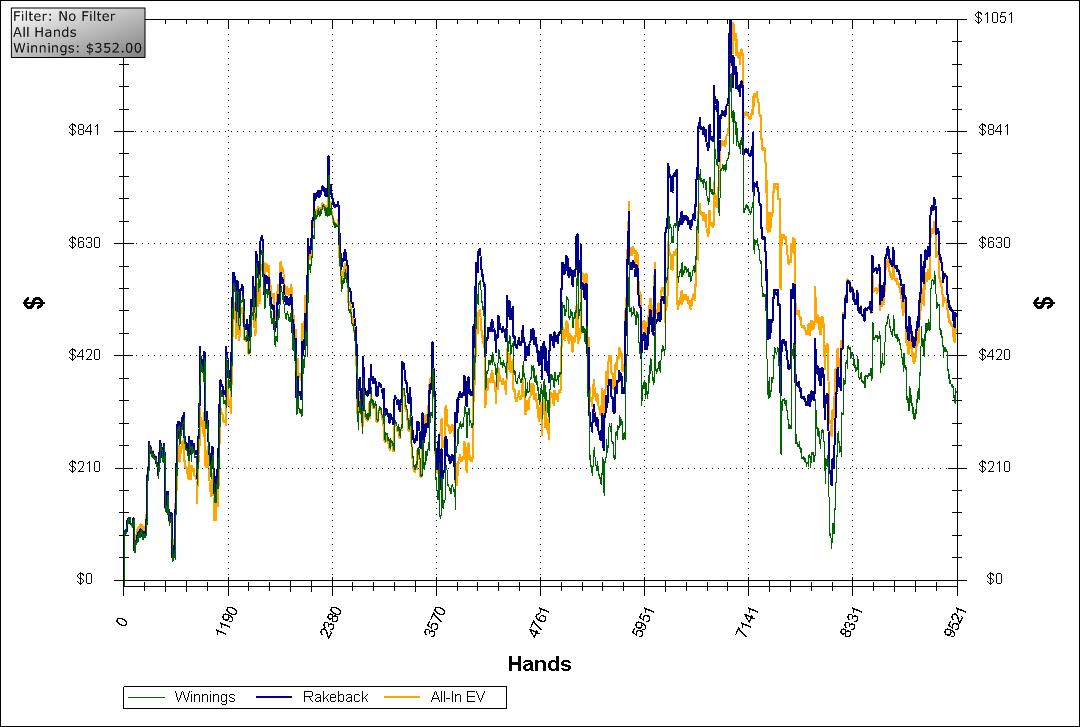Click the Winnings legend label
Viewport: 1080px width, 727px height.
click(204, 697)
